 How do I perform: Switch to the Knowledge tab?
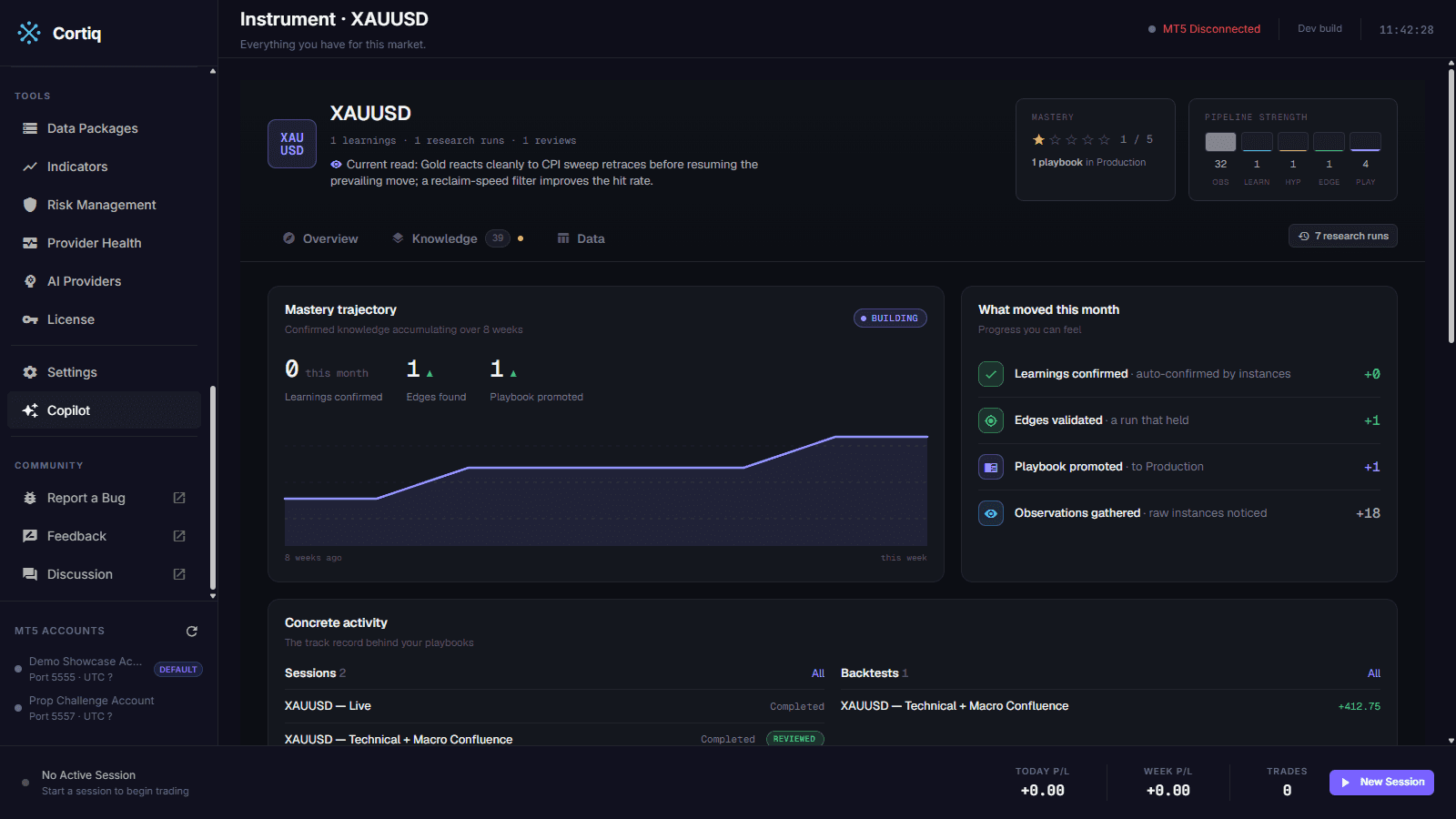pyautogui.click(x=457, y=238)
